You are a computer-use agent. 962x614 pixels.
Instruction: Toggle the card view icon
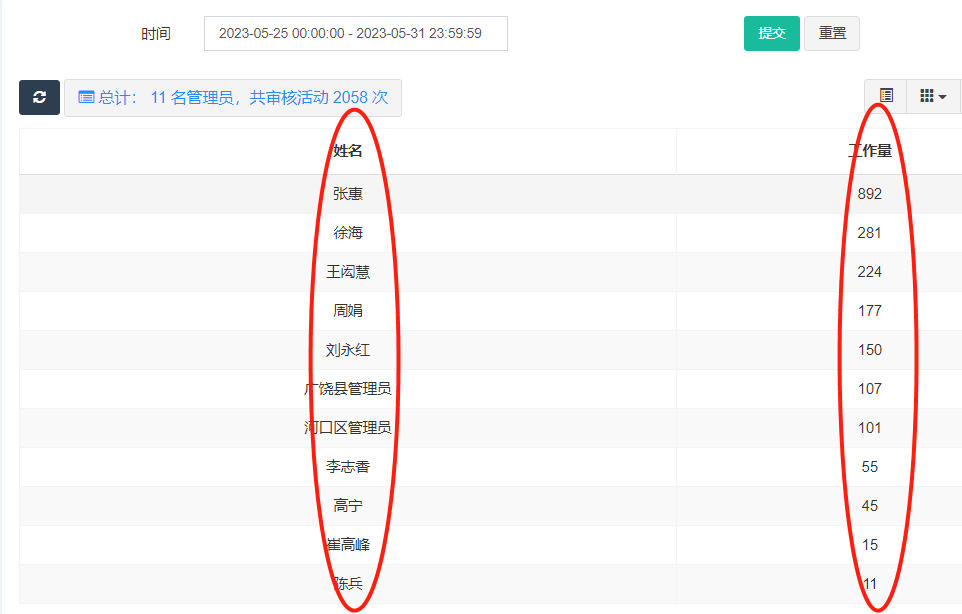pos(886,96)
